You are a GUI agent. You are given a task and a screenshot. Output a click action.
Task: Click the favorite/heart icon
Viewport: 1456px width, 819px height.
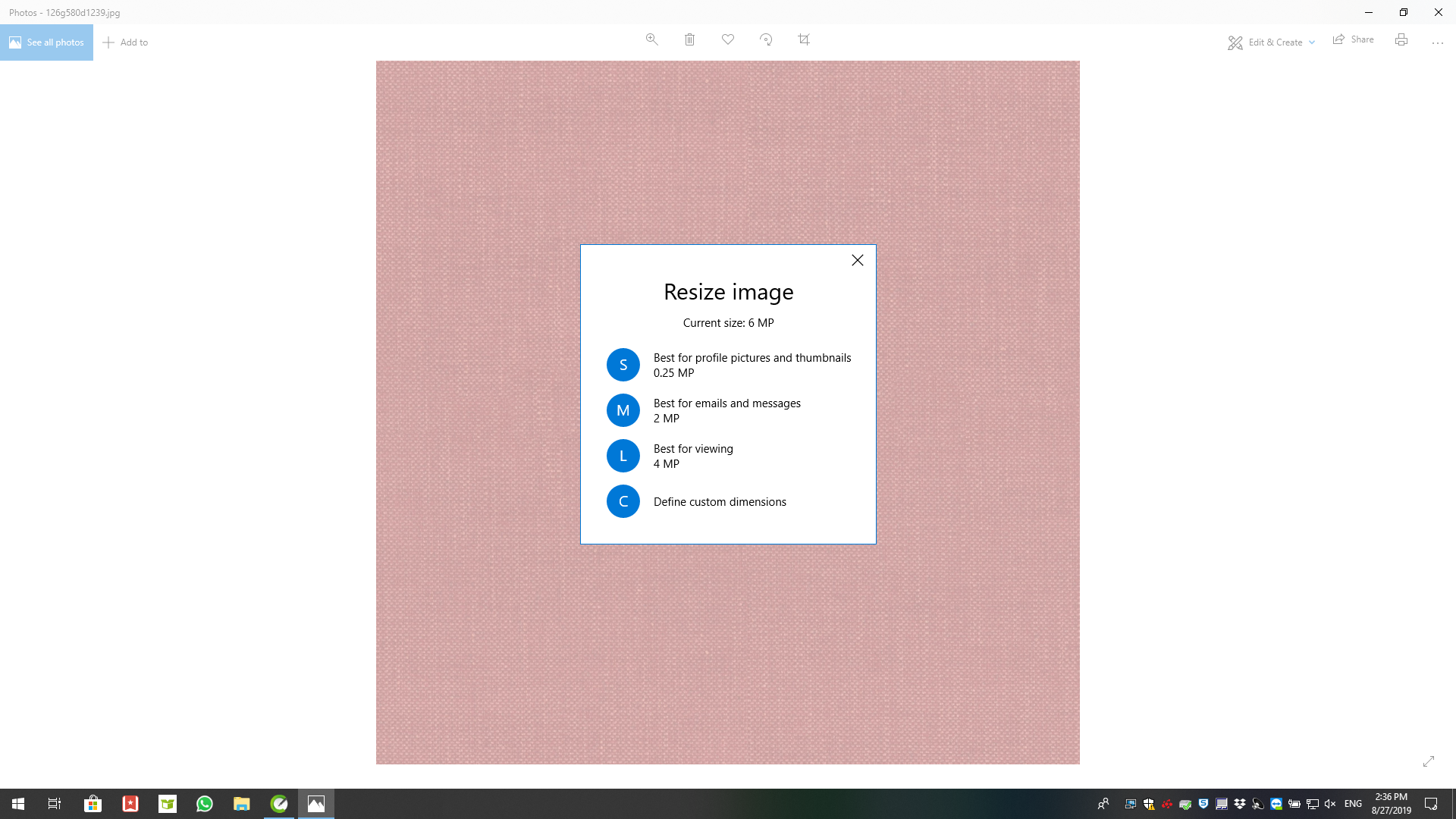coord(728,39)
